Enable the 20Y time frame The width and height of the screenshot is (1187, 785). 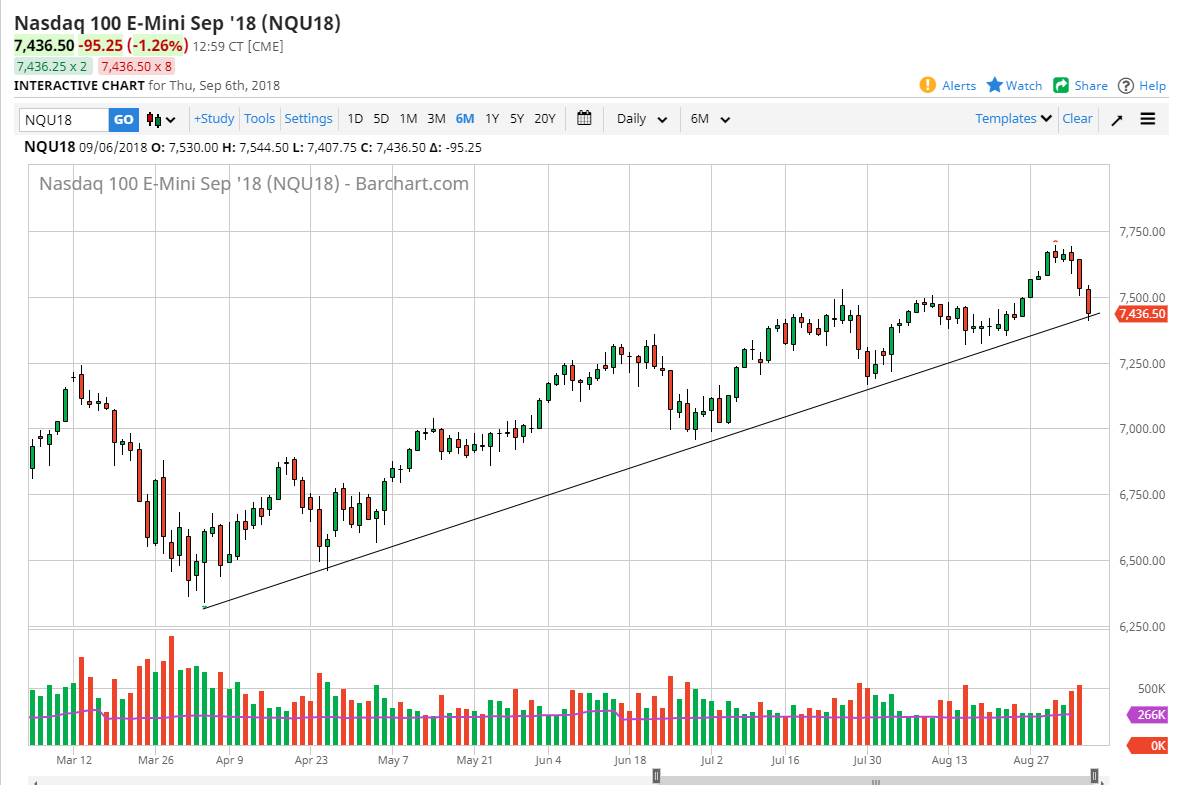[544, 119]
